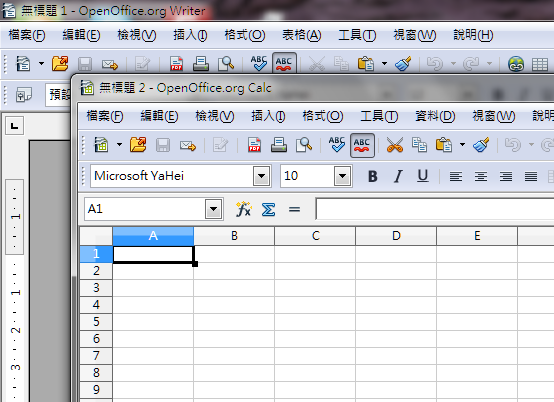Open 工具(T) menu in Calc window
This screenshot has width=554, height=402.
379,116
